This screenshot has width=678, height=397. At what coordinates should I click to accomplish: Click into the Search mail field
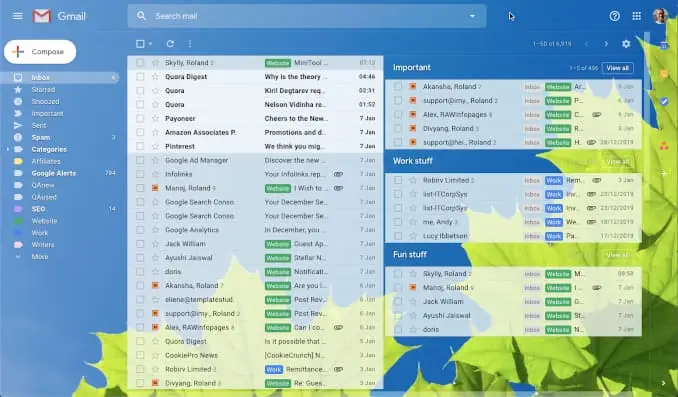pyautogui.click(x=307, y=16)
